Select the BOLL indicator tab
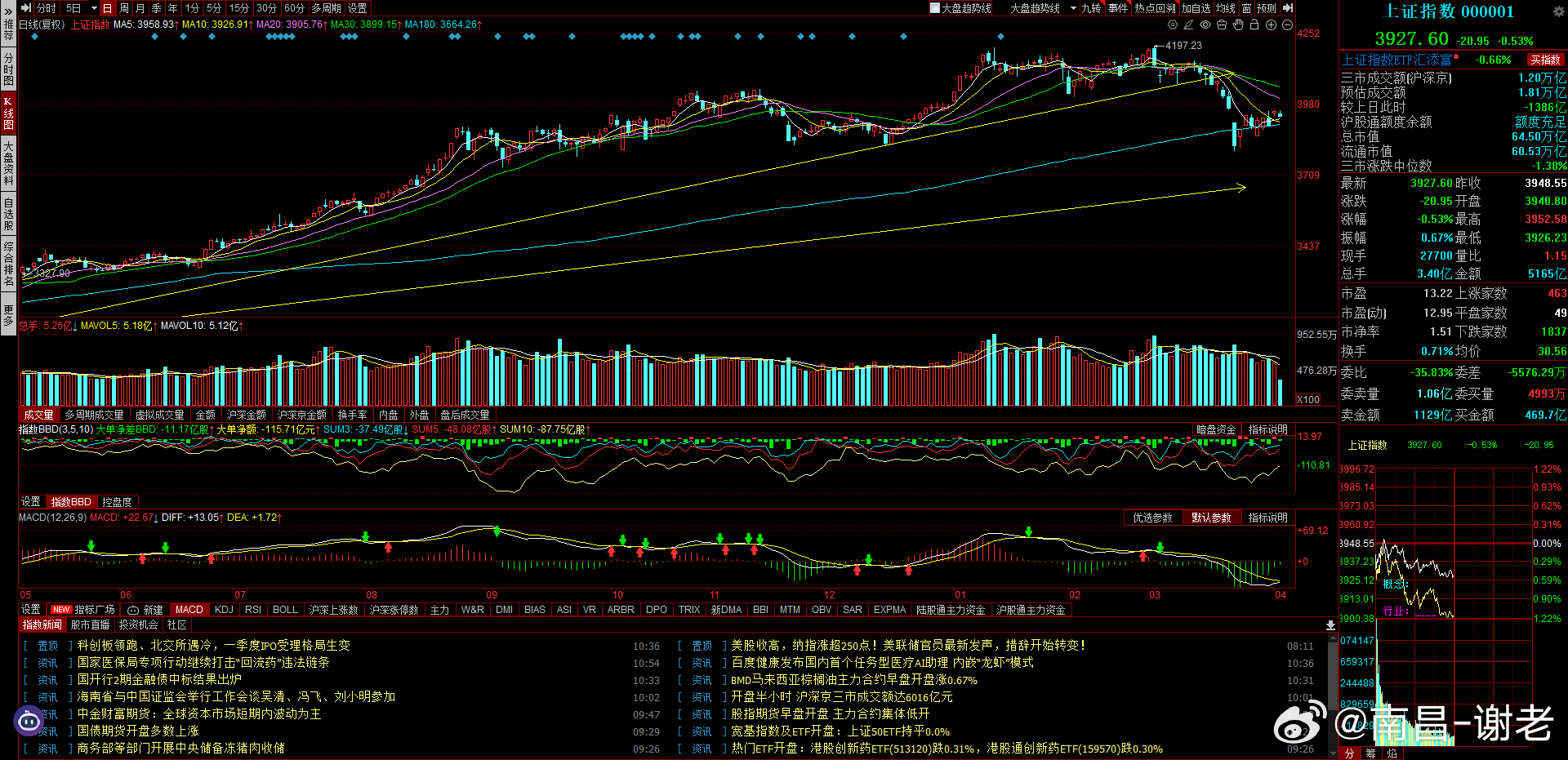The width and height of the screenshot is (1568, 760). [x=285, y=610]
